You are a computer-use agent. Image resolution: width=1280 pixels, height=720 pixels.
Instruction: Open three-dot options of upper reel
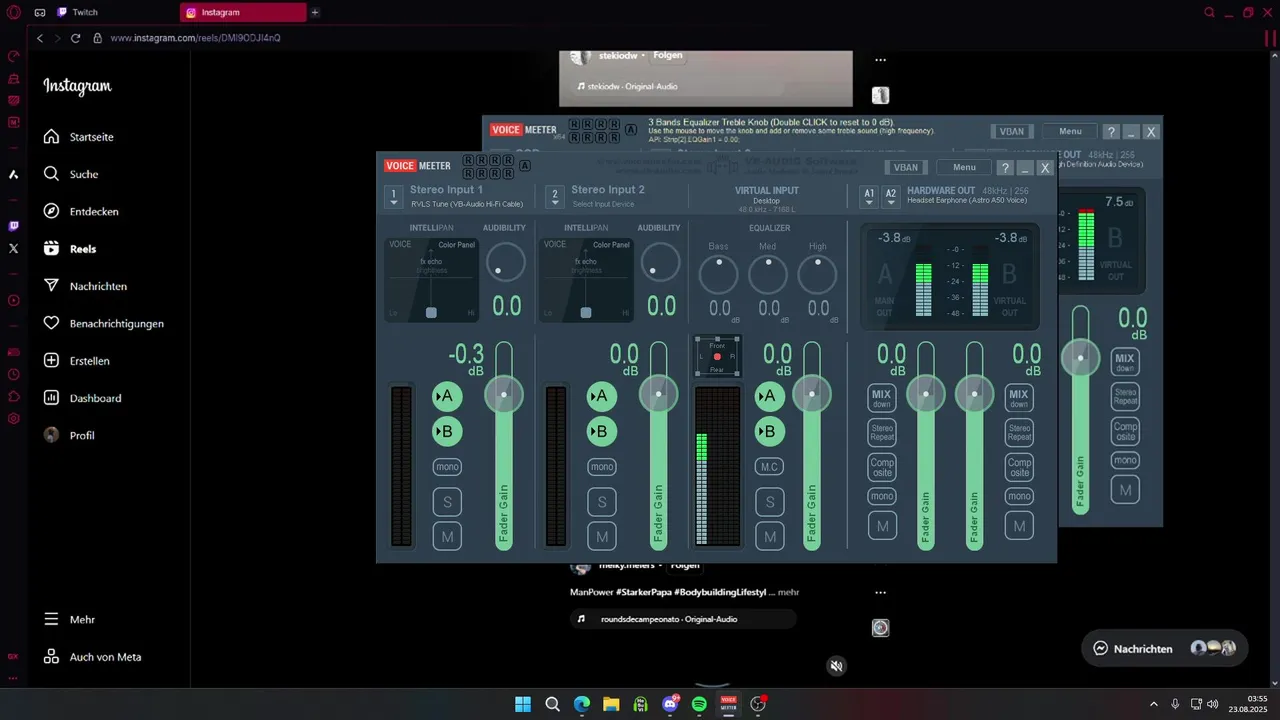point(880,60)
